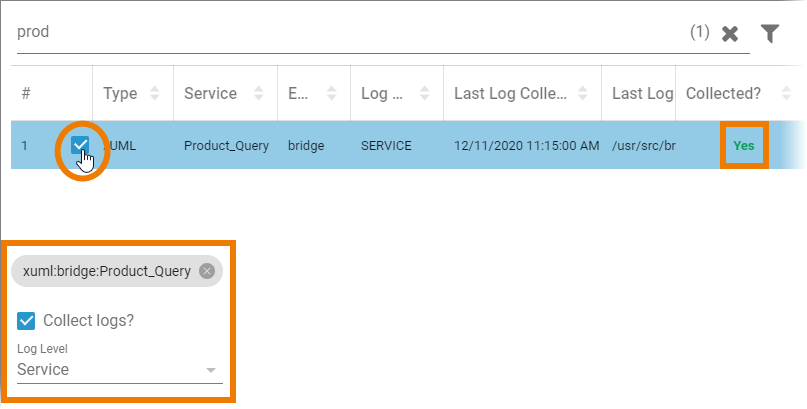Sort by Last Log Colle... column arrows
807x409 pixels.
[583, 94]
